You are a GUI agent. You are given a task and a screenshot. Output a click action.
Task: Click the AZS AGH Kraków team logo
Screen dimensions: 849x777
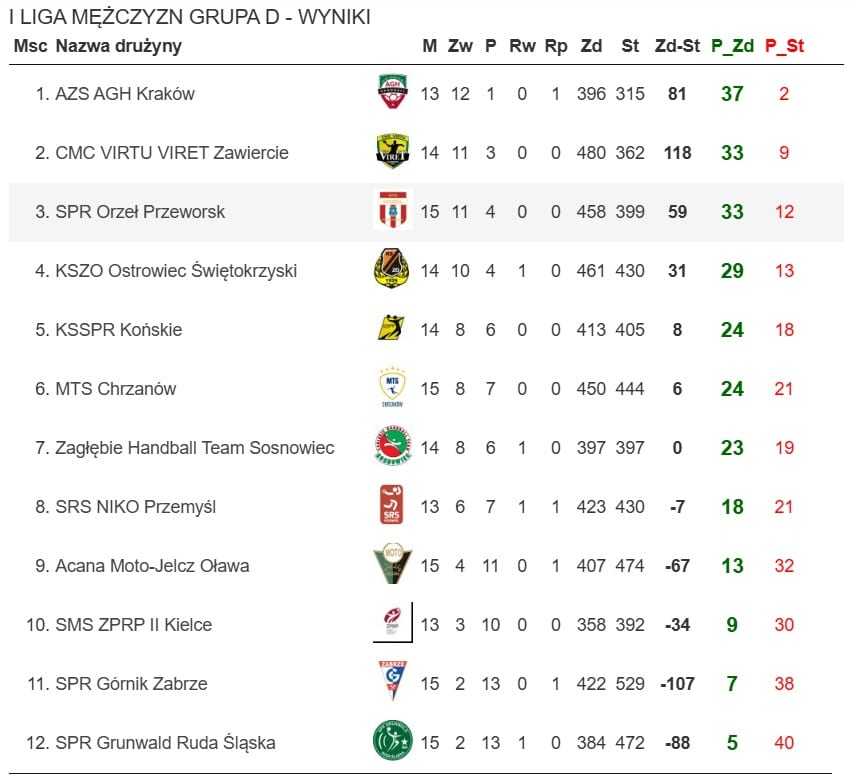392,93
